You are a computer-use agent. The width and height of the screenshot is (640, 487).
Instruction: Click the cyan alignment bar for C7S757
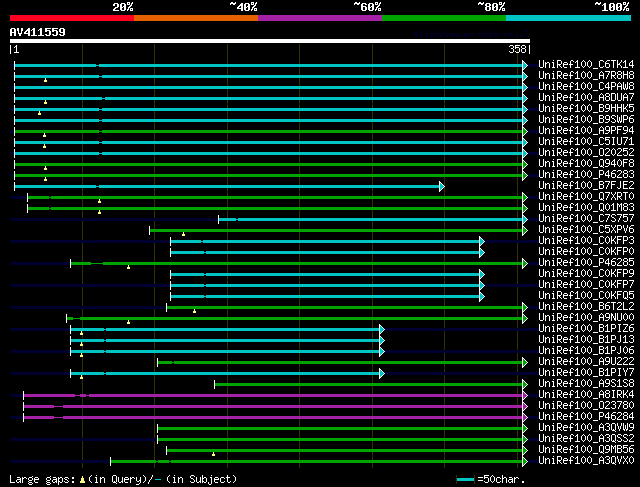click(x=371, y=220)
